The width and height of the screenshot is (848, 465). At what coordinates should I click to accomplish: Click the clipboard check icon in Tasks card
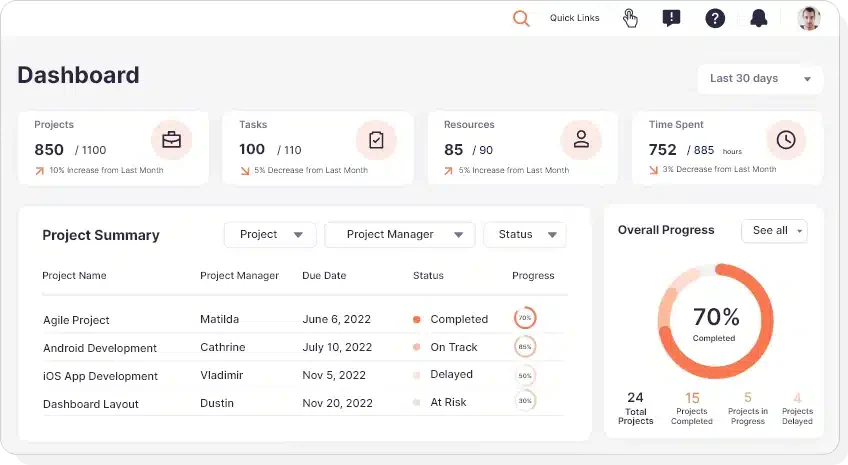tap(376, 140)
